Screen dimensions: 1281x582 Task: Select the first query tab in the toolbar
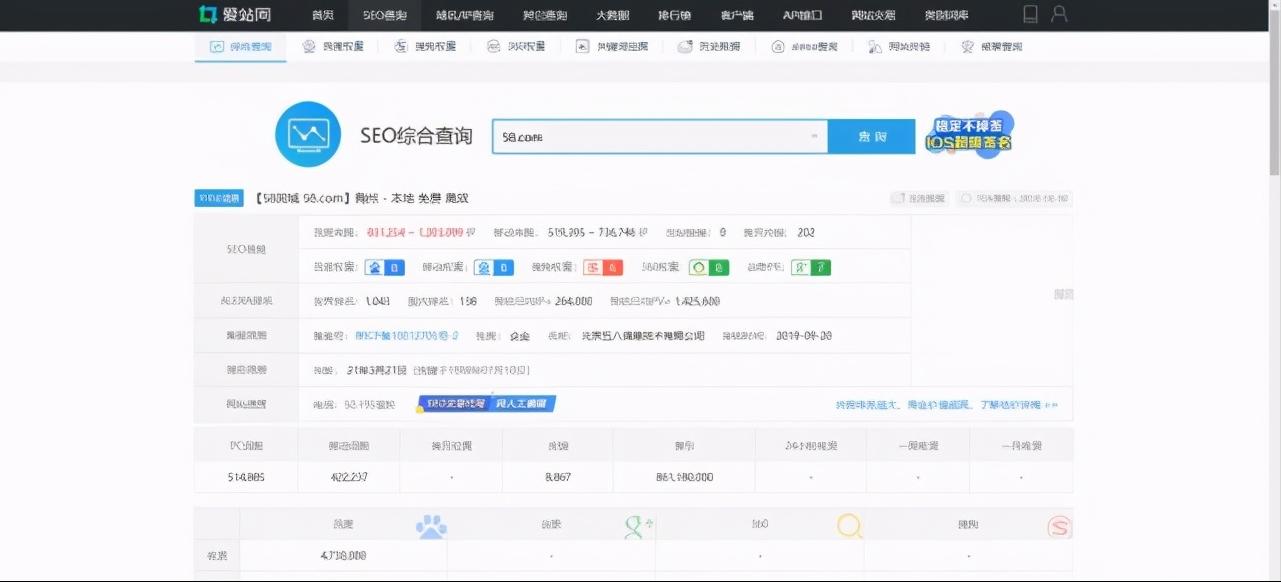[x=240, y=45]
